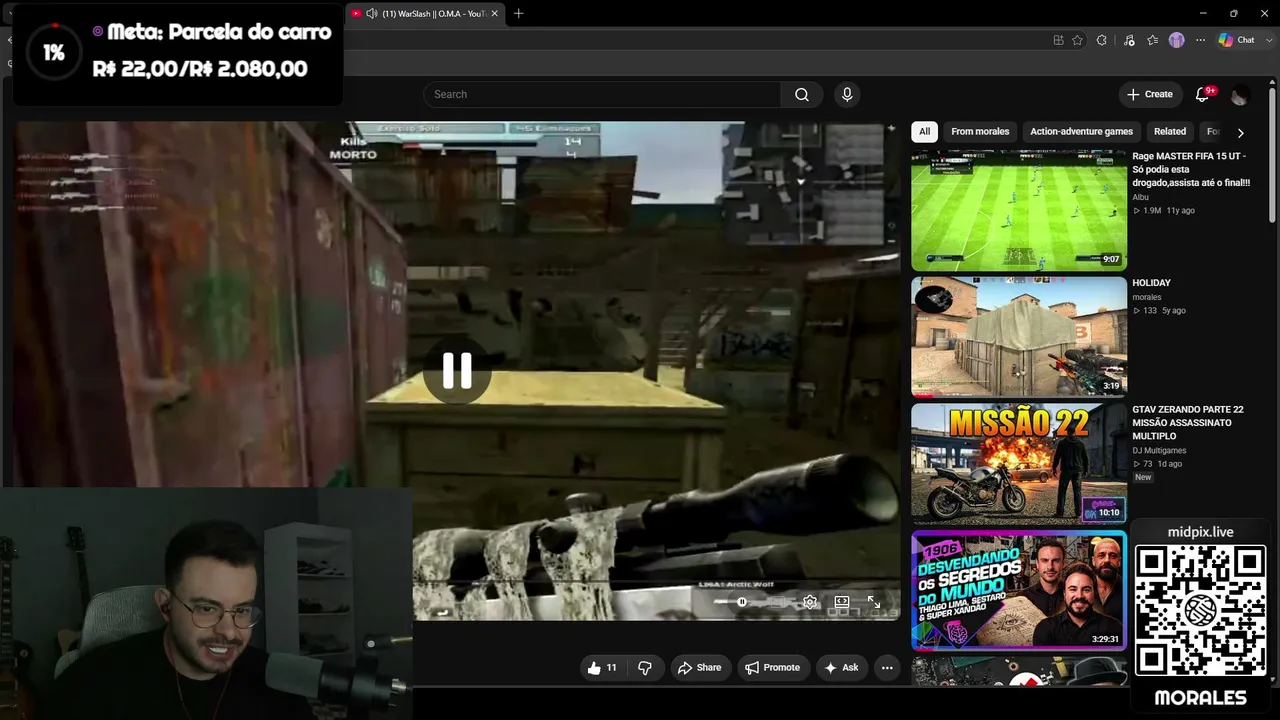Open the split screen icon in address bar
1280x720 pixels.
point(1058,40)
